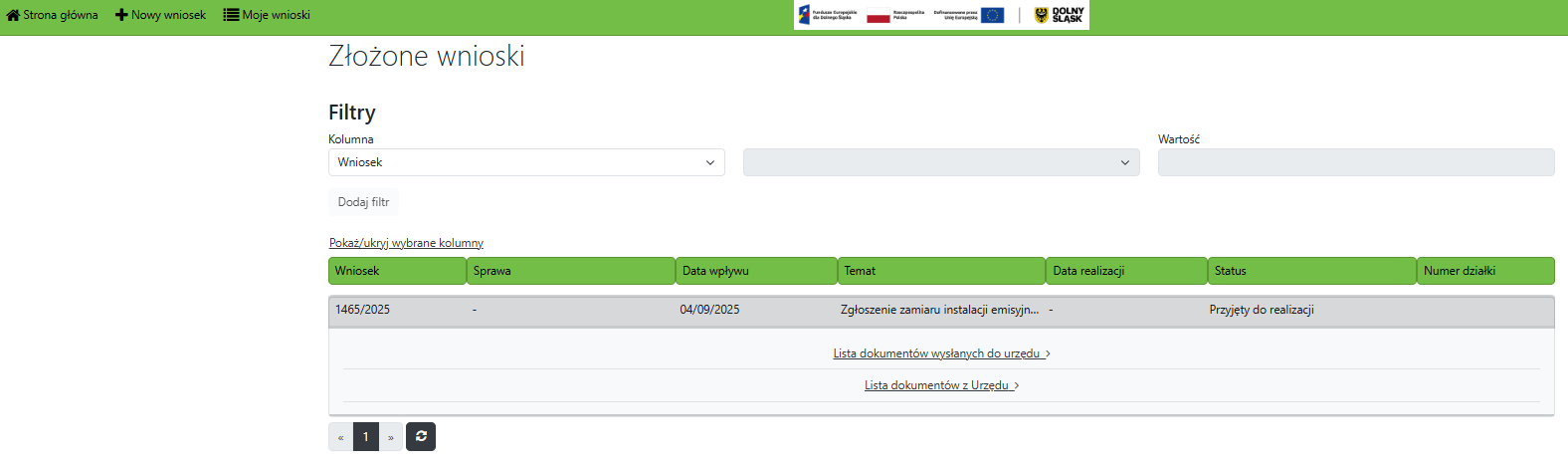Click the European Union flag logo
The image size is (1568, 464).
pyautogui.click(x=992, y=15)
